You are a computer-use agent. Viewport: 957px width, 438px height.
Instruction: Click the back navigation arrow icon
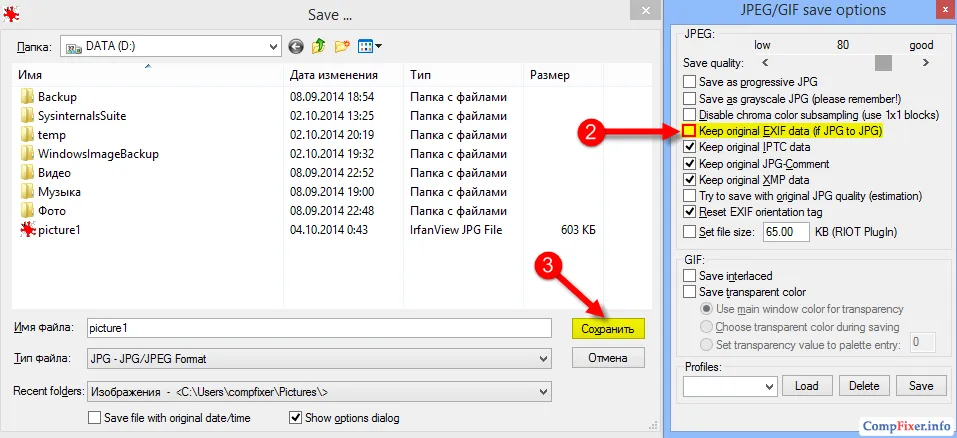(296, 46)
